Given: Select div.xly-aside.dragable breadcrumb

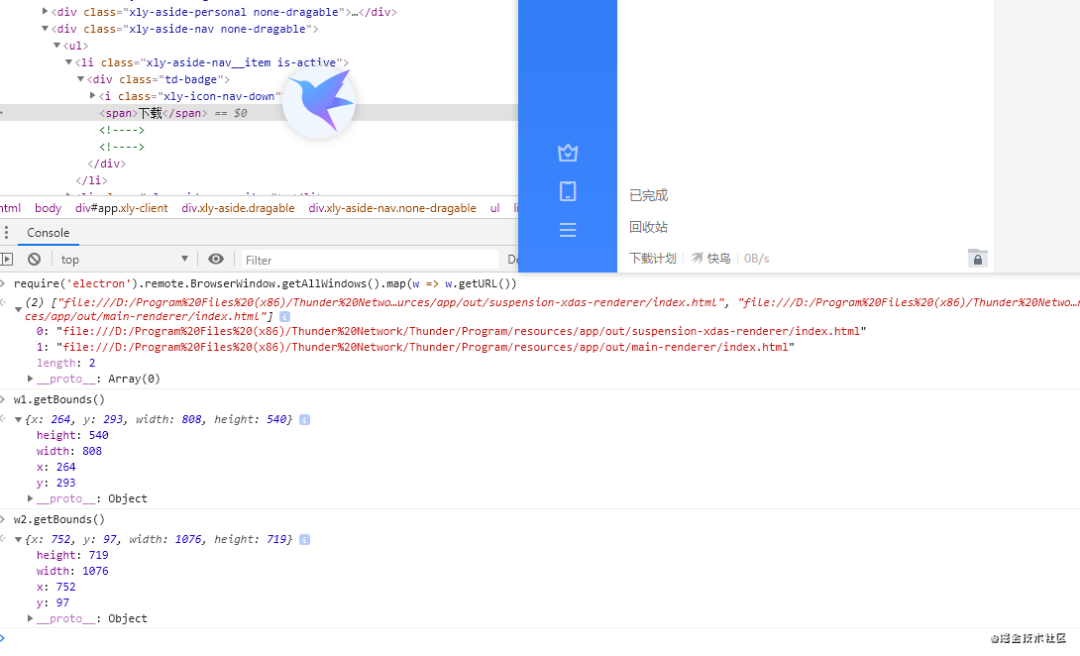Looking at the screenshot, I should [x=238, y=207].
